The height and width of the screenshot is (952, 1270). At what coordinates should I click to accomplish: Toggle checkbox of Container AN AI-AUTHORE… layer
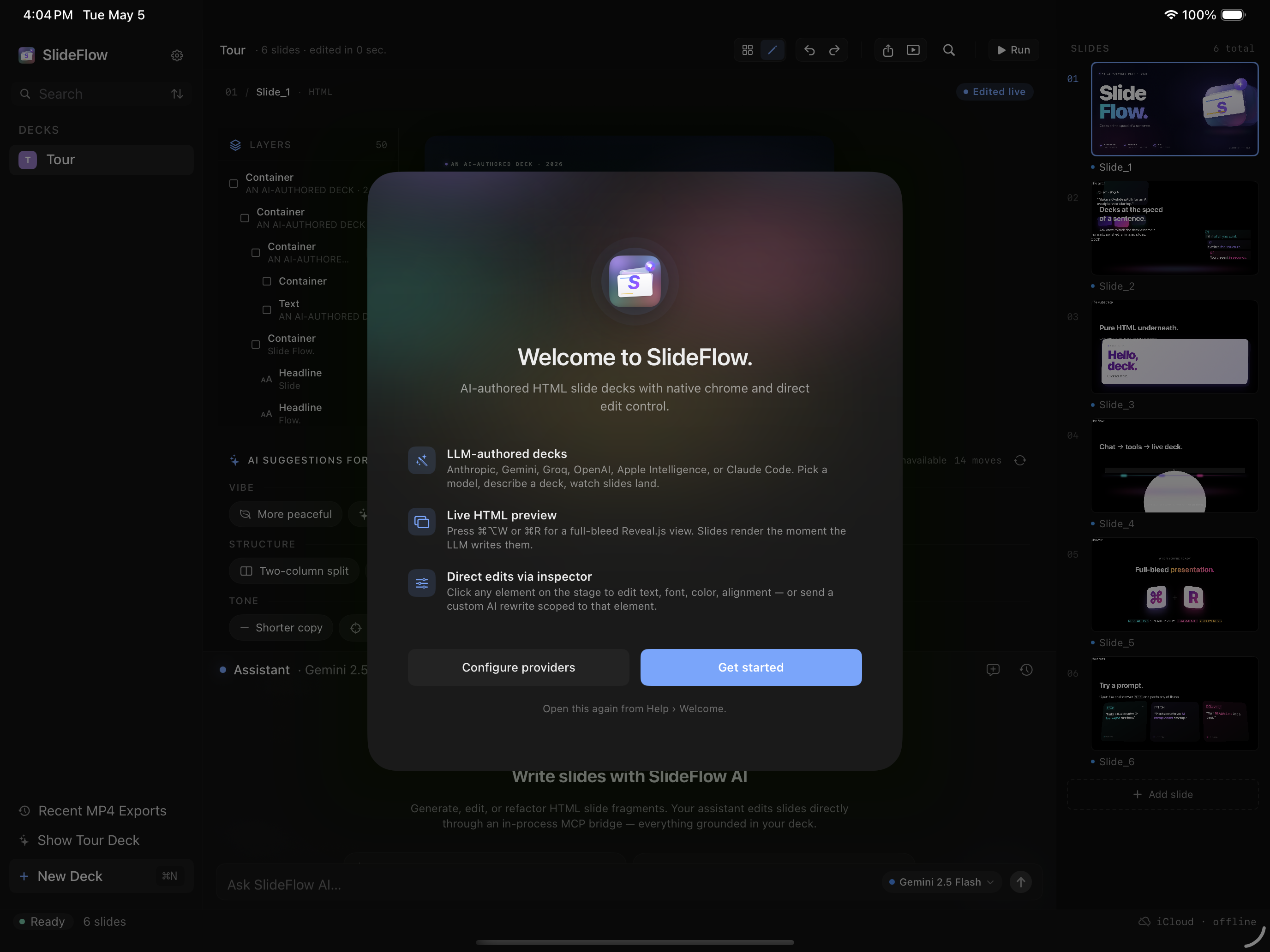point(256,252)
